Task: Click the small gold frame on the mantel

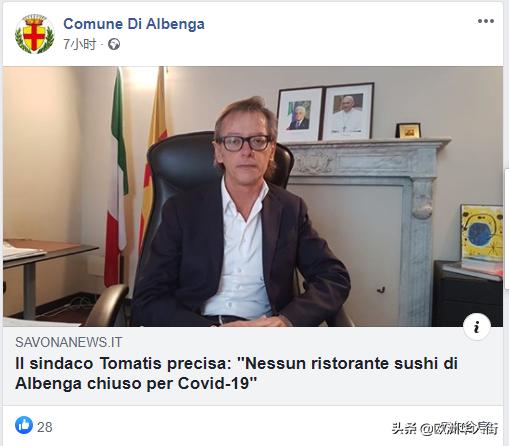Action: [408, 130]
